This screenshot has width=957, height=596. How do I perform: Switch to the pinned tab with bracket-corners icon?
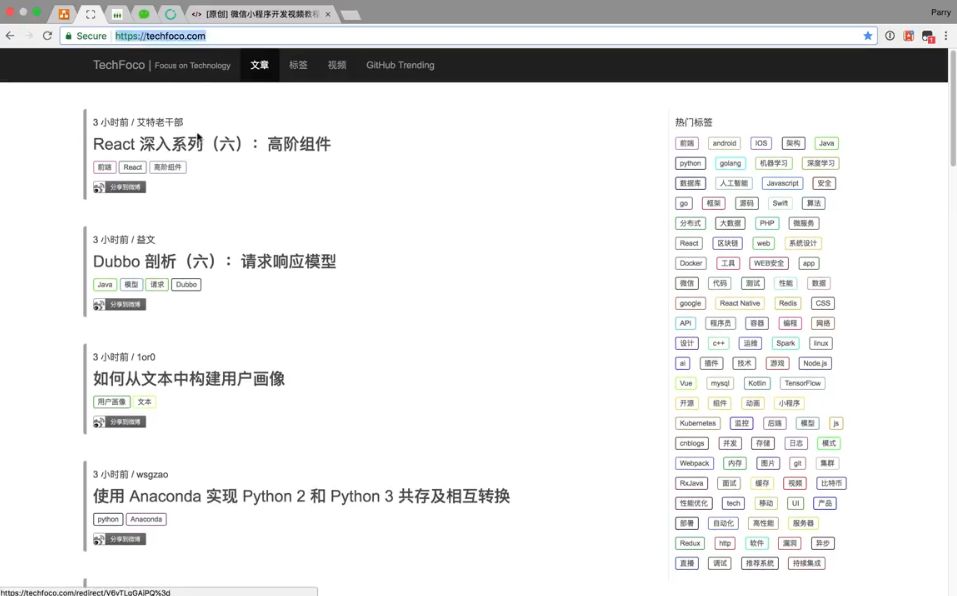pos(90,14)
